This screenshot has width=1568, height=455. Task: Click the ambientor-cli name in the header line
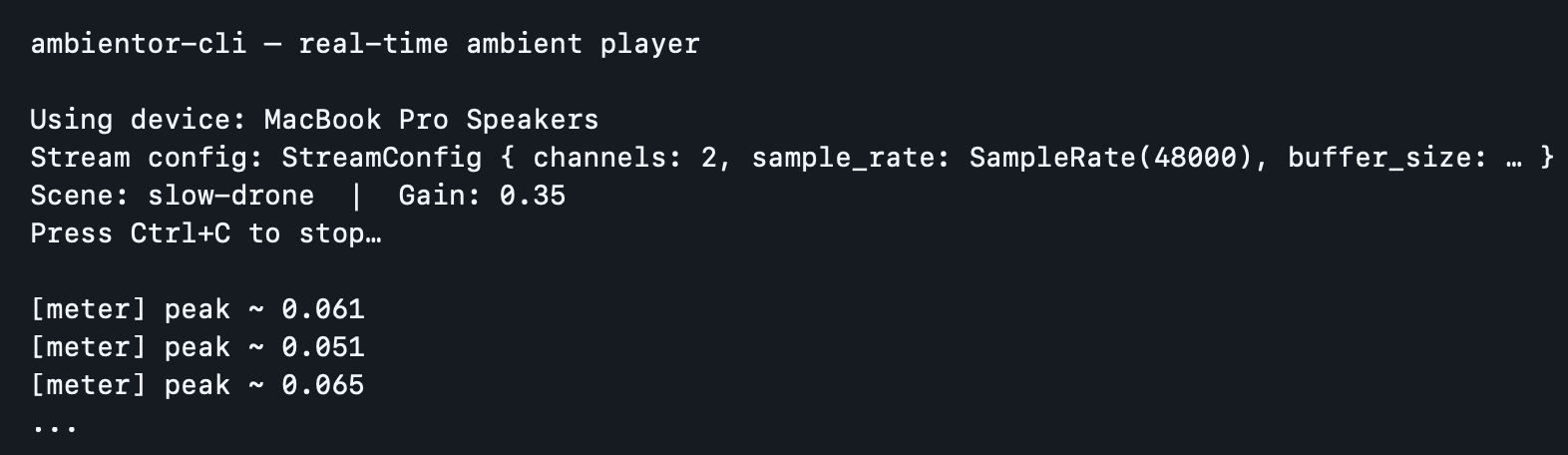[x=139, y=45]
